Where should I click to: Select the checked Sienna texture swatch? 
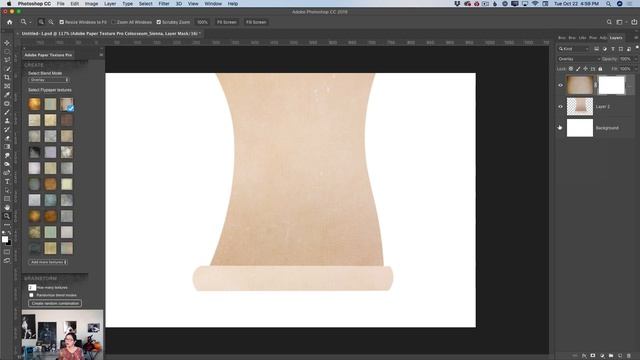tap(67, 104)
